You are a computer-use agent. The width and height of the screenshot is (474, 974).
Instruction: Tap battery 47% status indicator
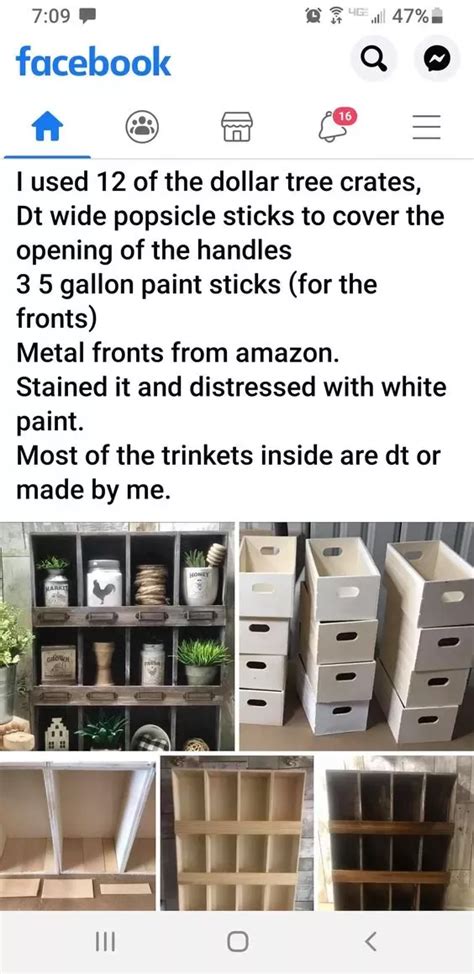(417, 16)
